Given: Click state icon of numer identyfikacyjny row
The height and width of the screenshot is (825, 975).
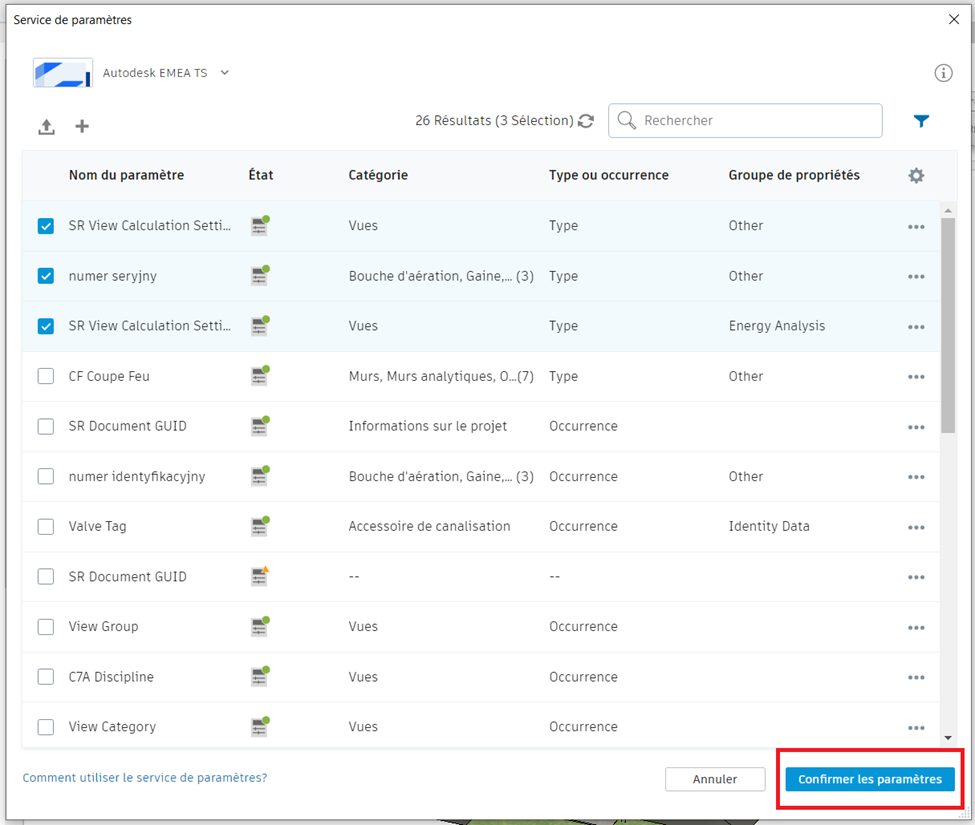Looking at the screenshot, I should 260,476.
